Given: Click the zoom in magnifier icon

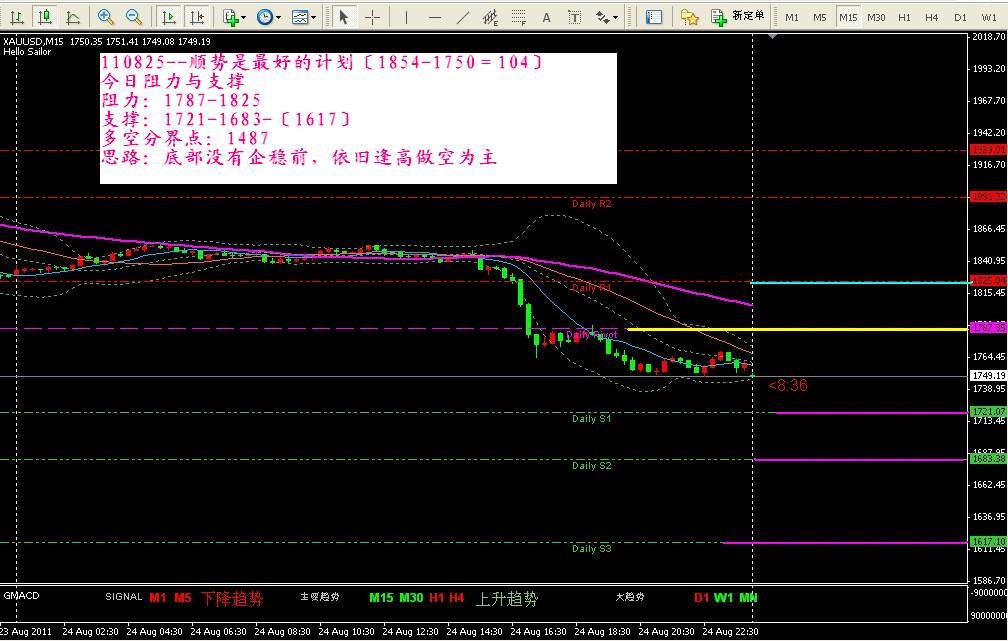Looking at the screenshot, I should tap(106, 17).
